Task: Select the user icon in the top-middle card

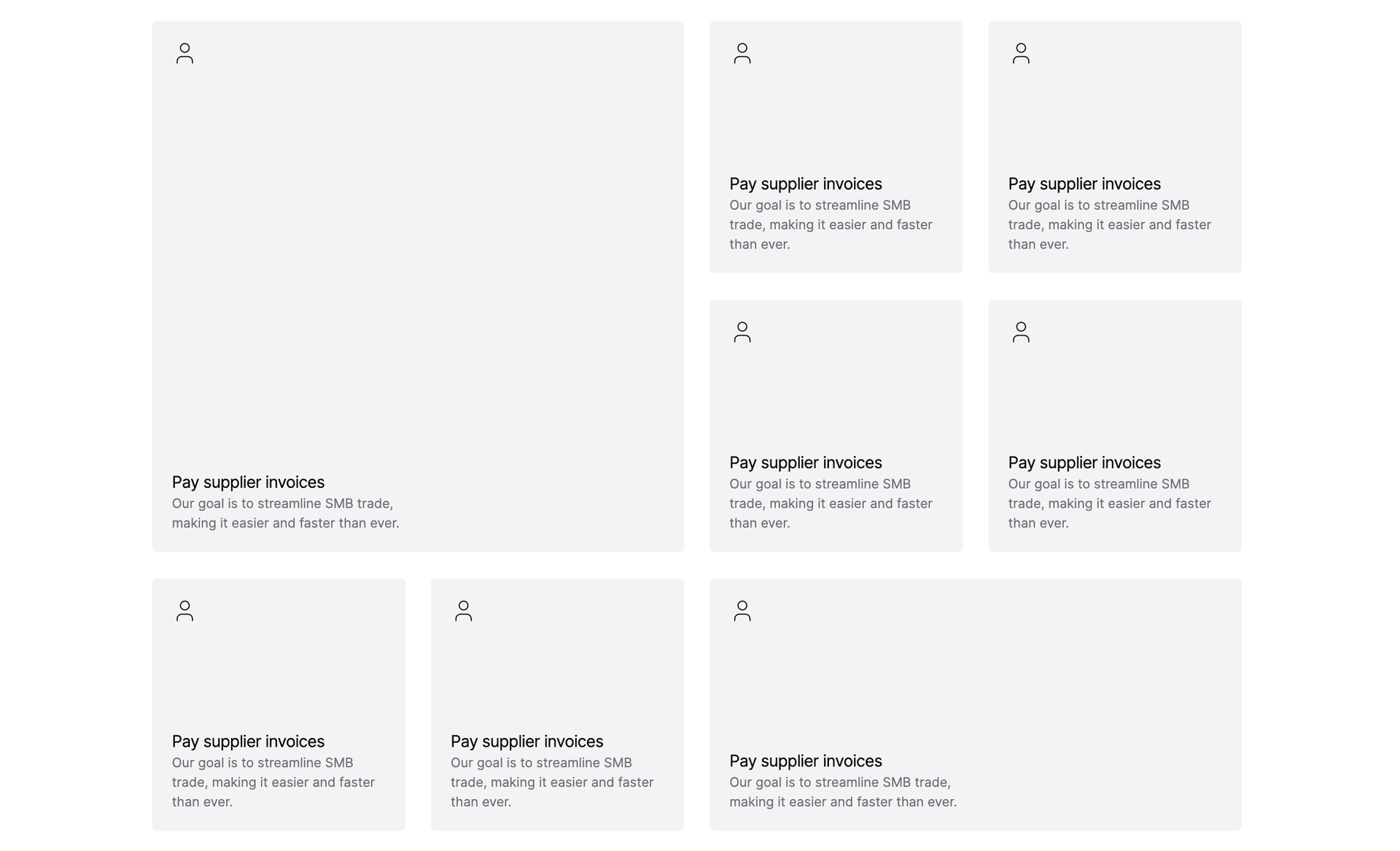Action: point(742,53)
